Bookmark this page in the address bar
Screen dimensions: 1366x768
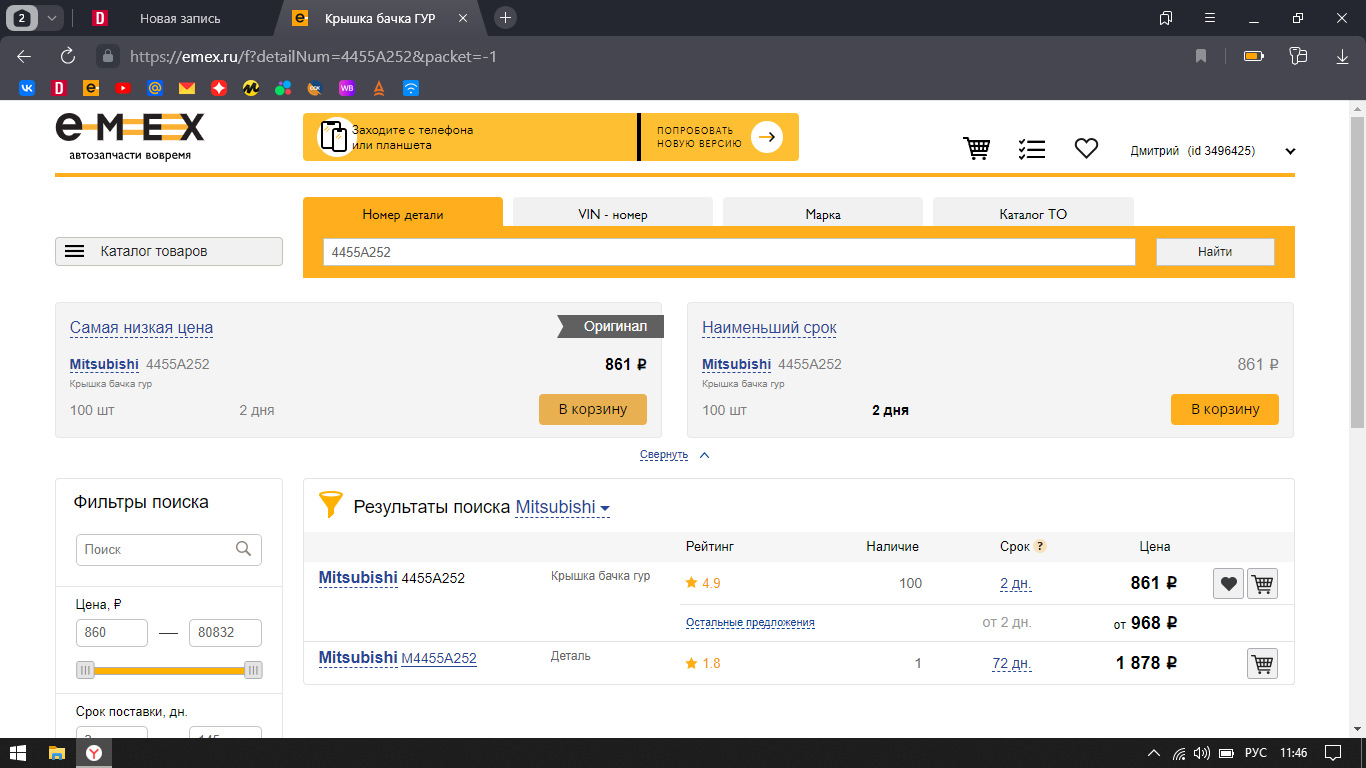click(1201, 56)
